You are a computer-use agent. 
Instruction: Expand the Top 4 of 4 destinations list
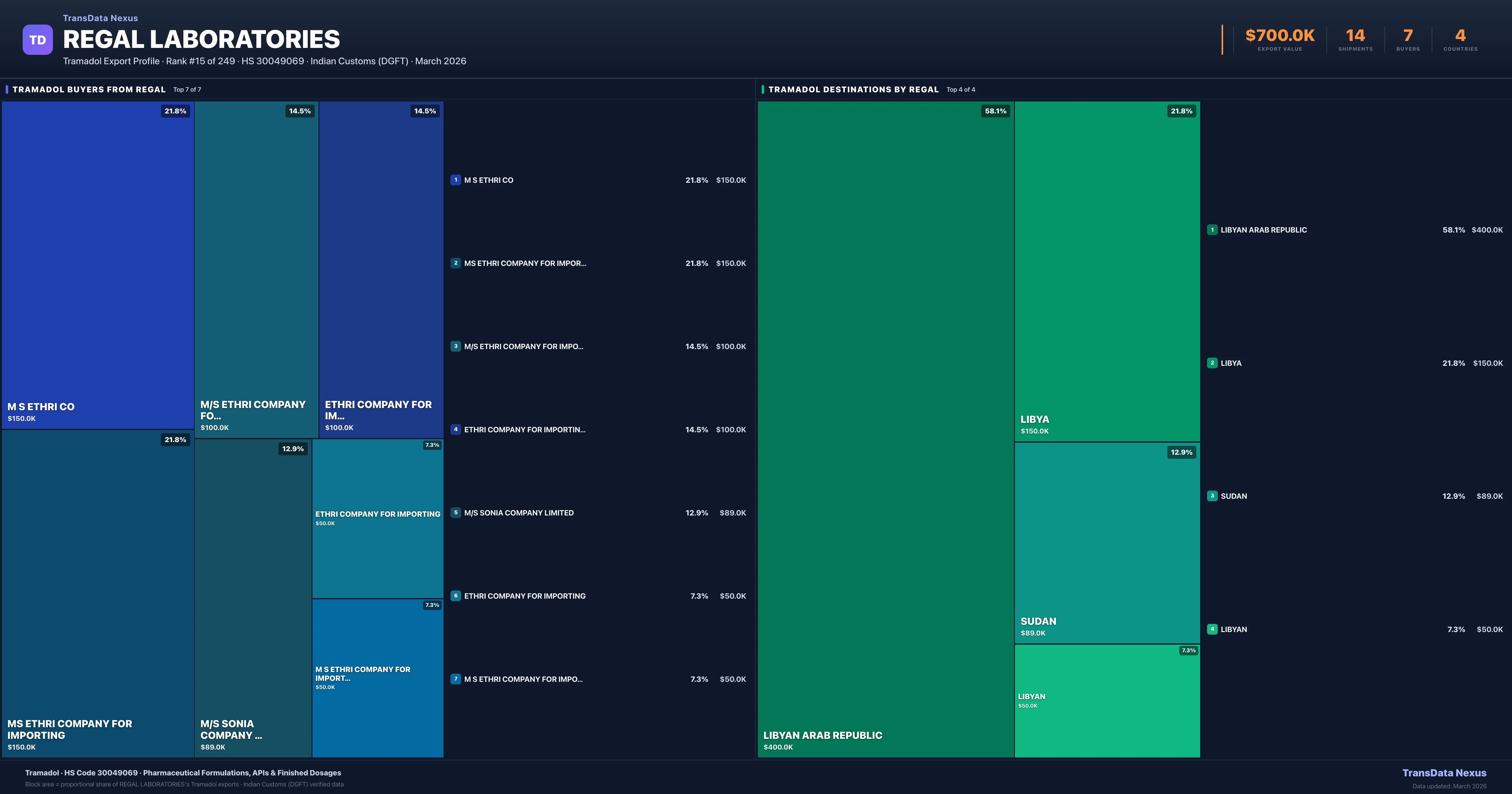960,89
